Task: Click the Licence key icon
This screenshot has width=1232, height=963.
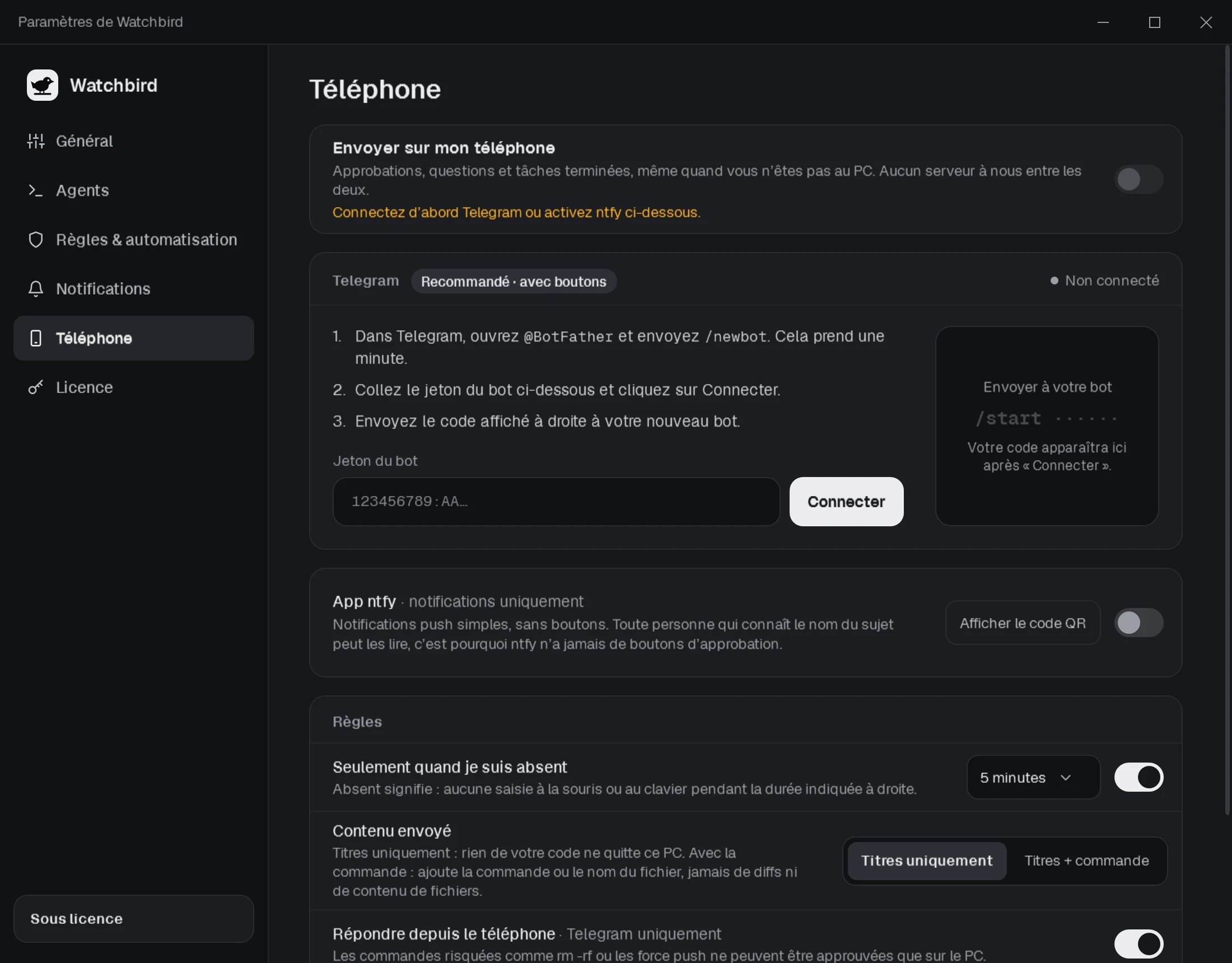Action: (x=35, y=387)
